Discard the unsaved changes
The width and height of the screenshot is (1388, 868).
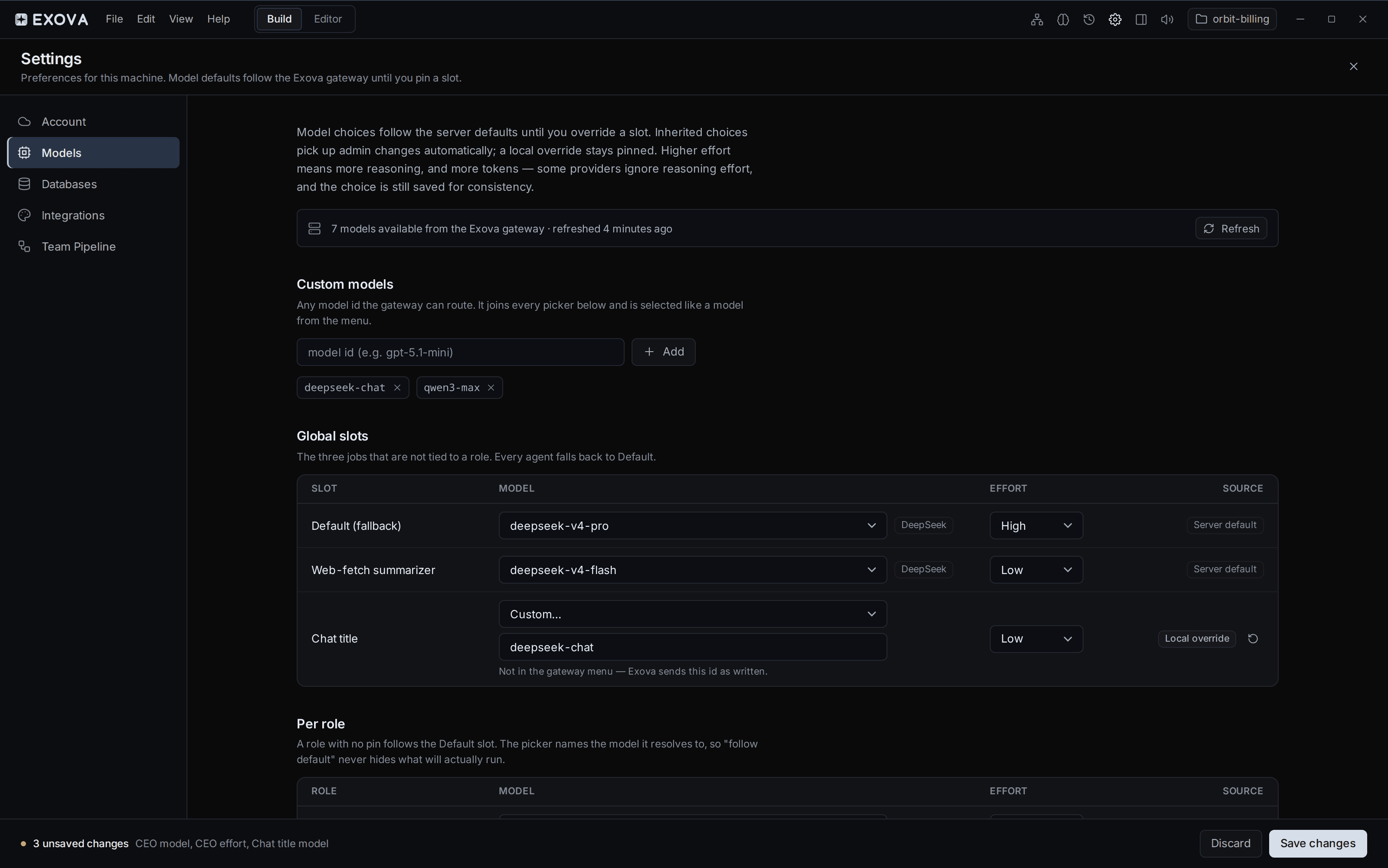[1230, 843]
